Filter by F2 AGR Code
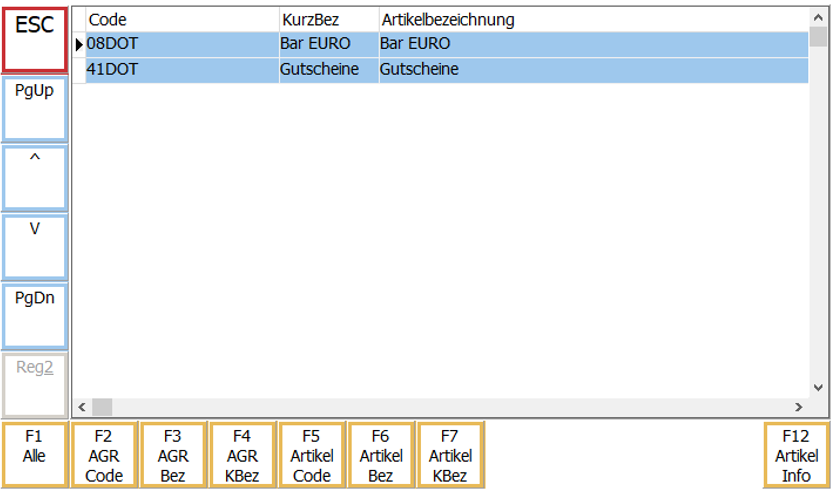 point(104,455)
